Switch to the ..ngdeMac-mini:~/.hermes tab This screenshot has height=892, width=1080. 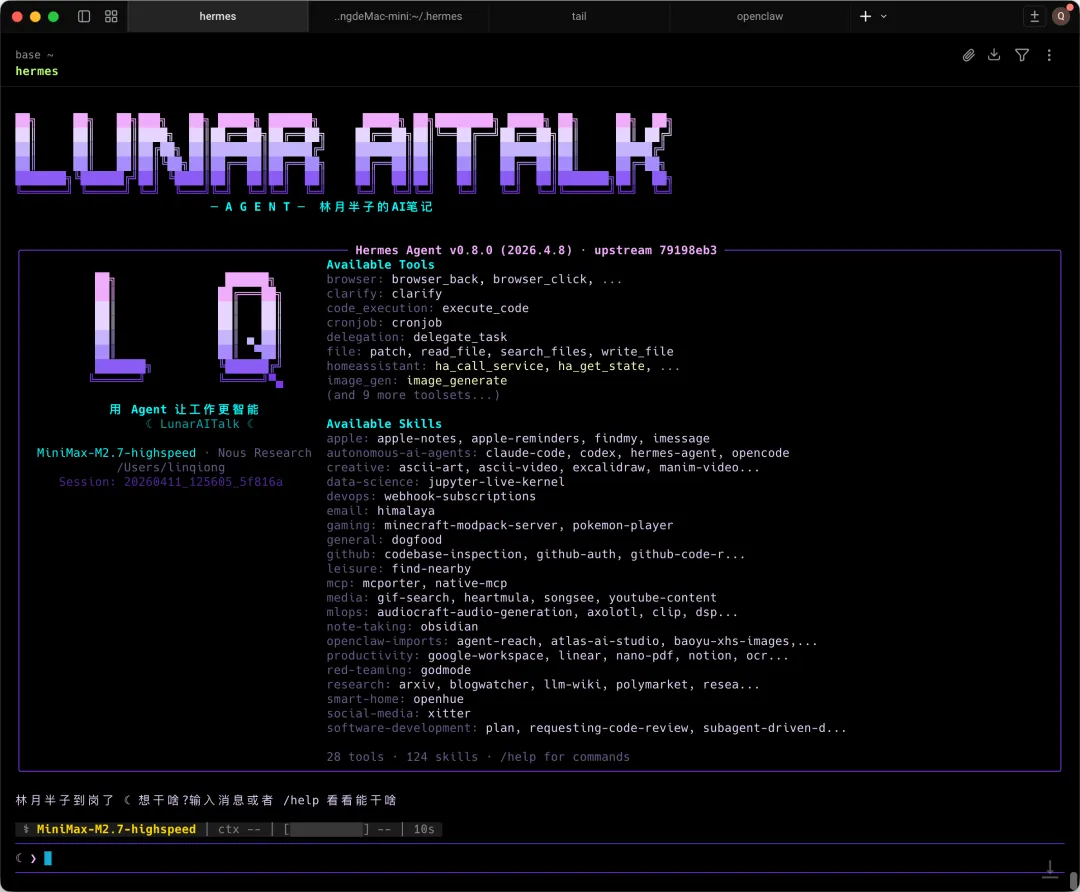(398, 17)
